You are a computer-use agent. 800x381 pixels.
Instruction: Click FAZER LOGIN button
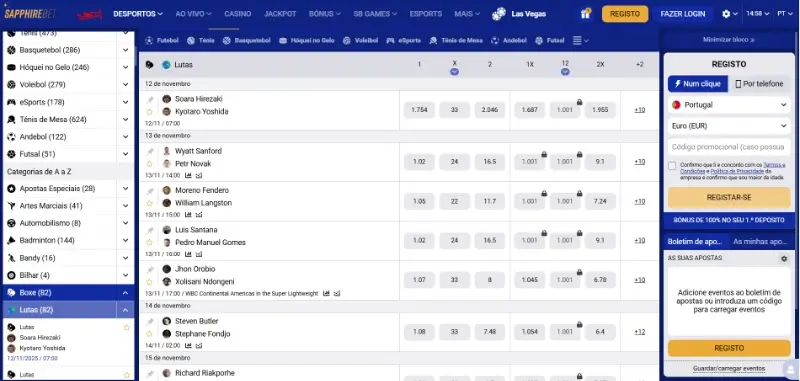pos(683,14)
